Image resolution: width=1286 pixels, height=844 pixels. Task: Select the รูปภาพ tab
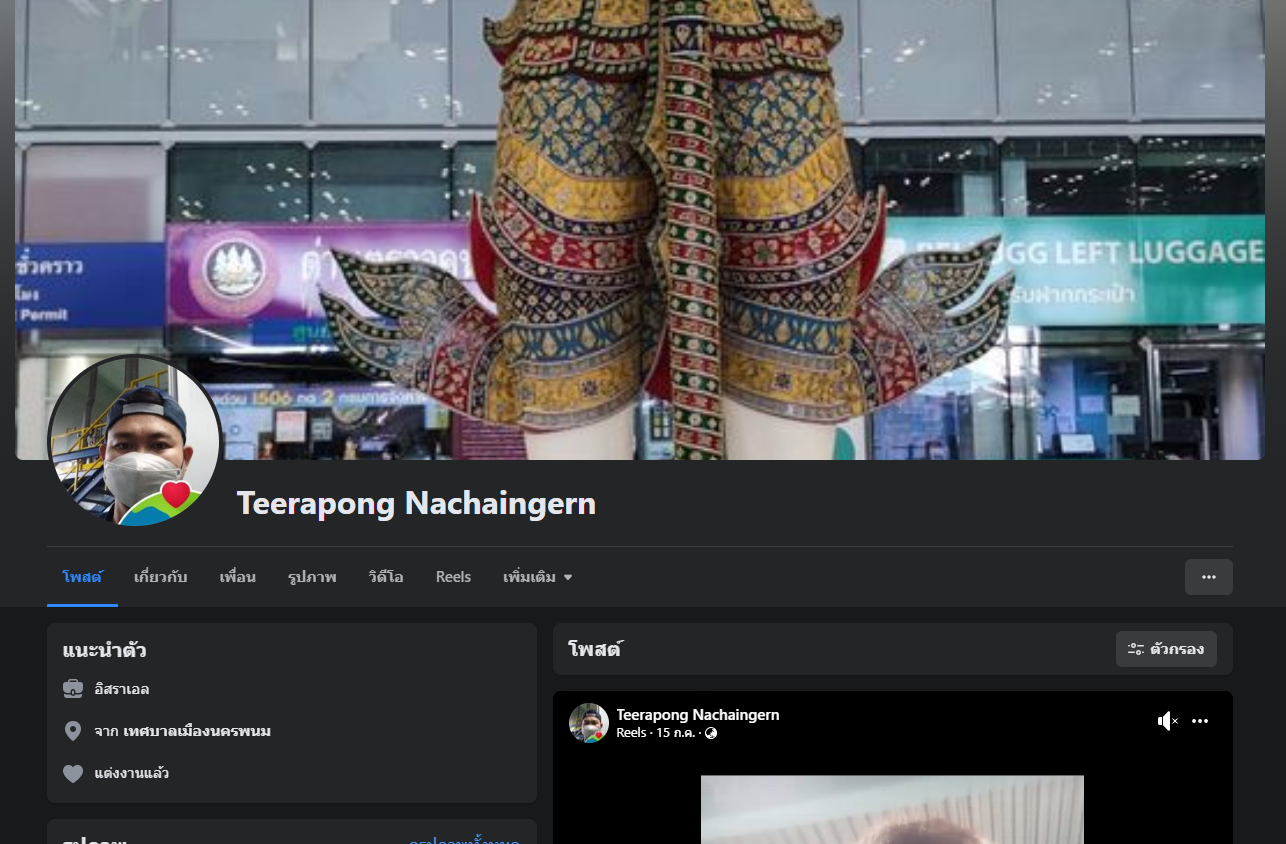click(312, 577)
